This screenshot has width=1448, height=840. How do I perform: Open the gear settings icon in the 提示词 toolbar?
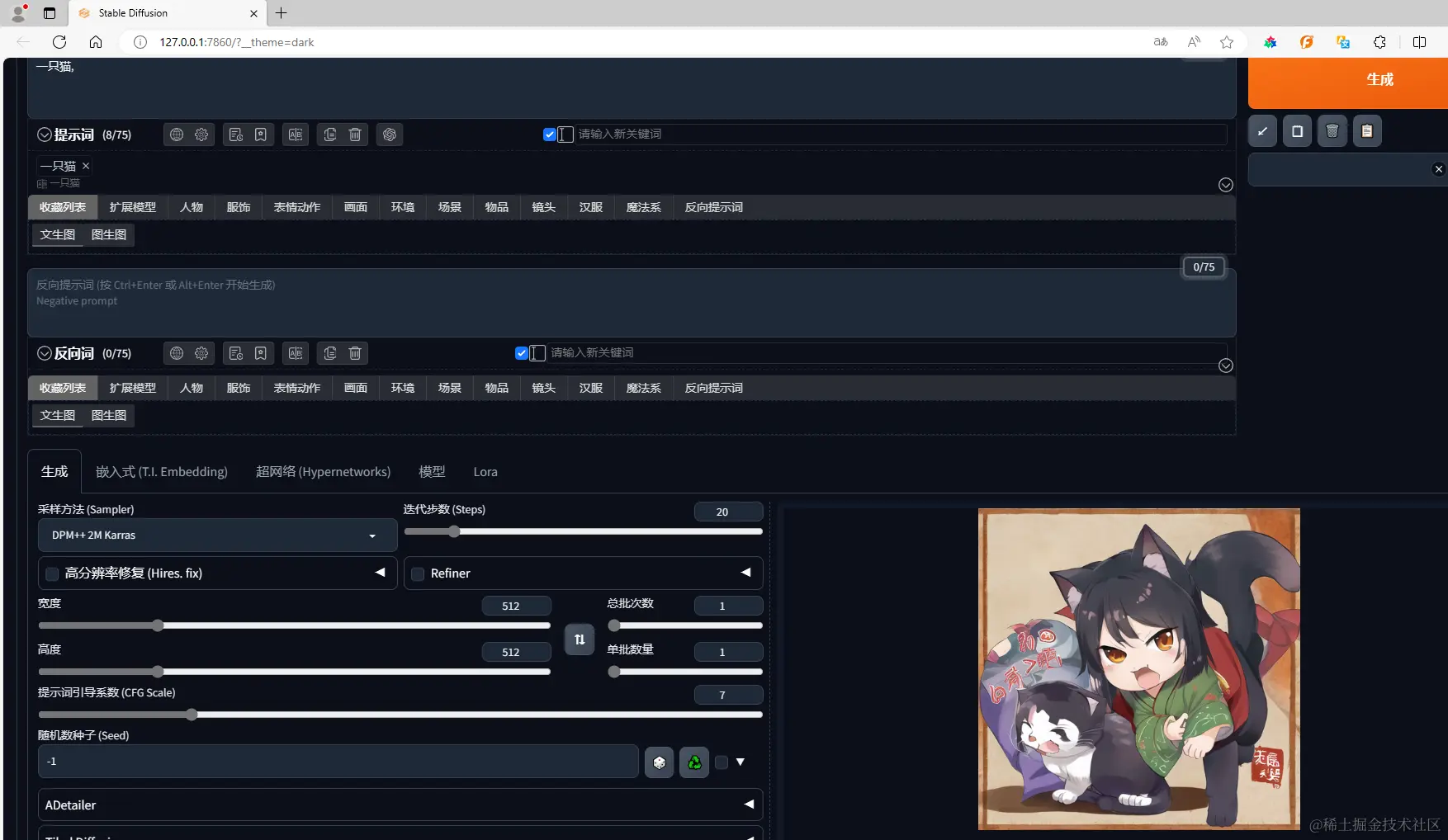(x=201, y=134)
